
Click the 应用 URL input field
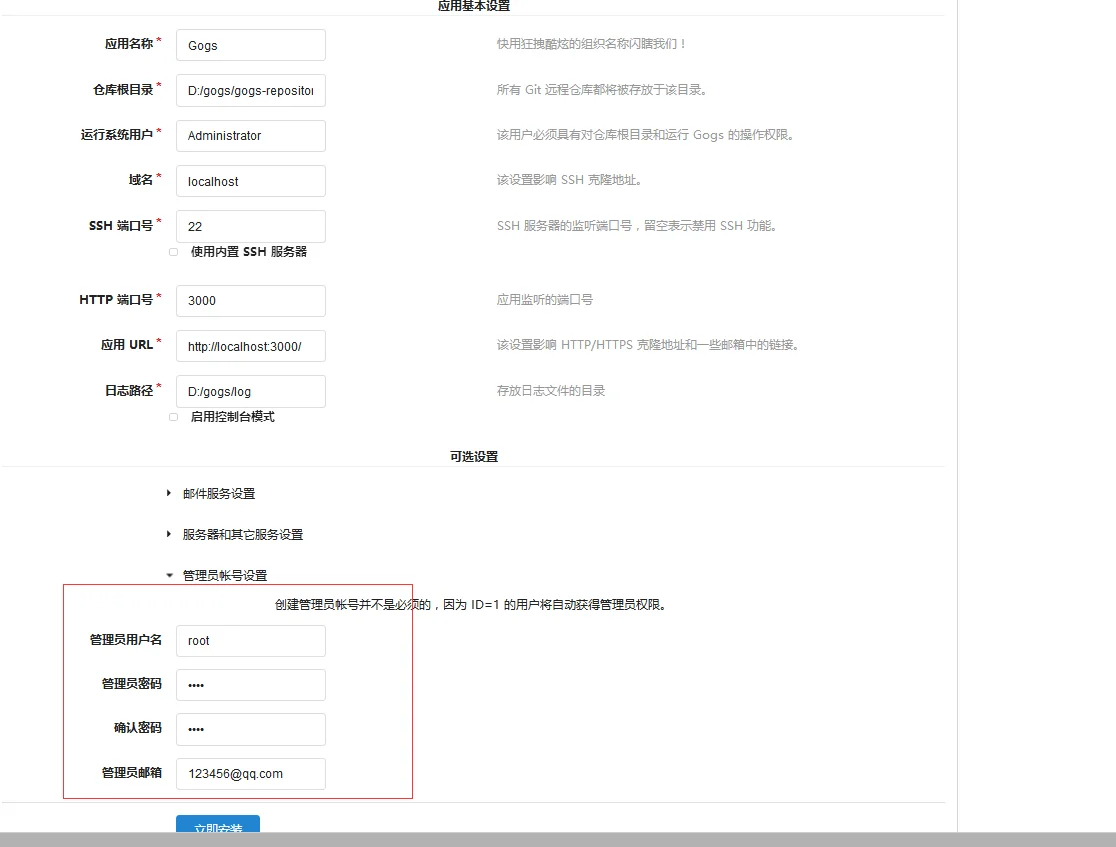(x=251, y=346)
